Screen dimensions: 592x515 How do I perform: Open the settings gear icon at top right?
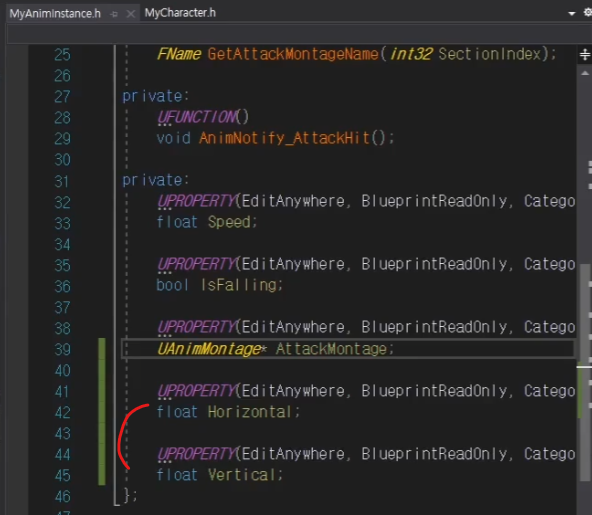pos(588,12)
